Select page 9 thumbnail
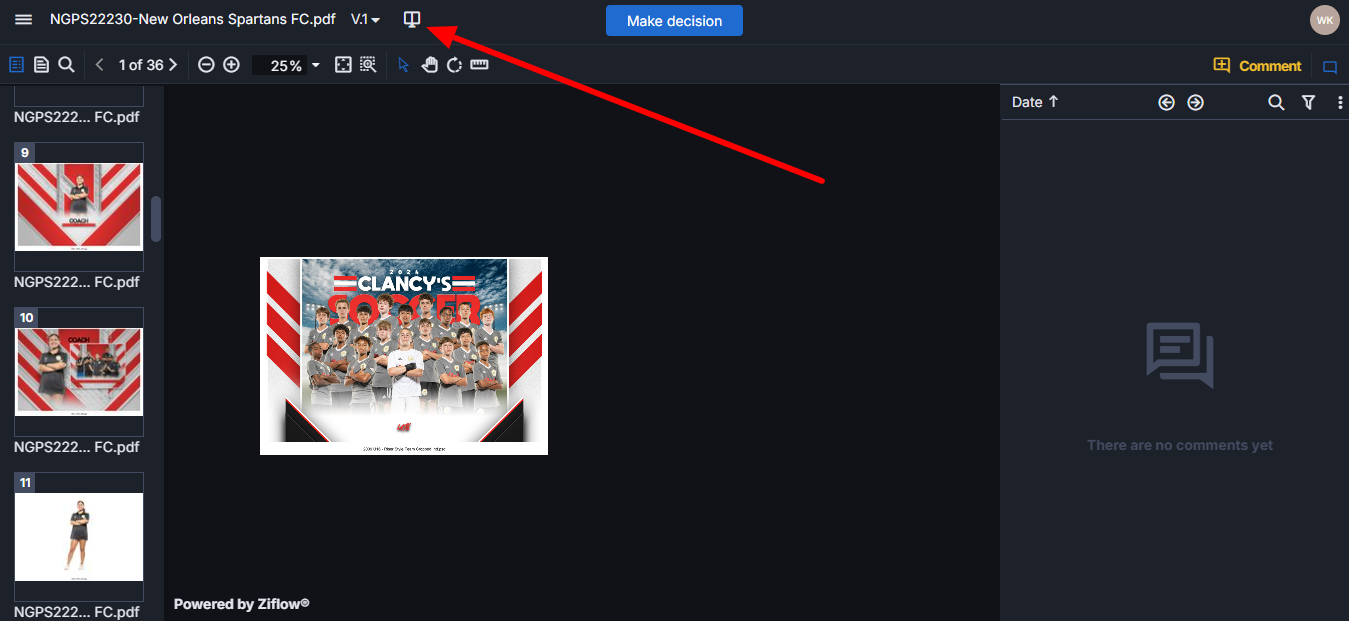 click(79, 207)
